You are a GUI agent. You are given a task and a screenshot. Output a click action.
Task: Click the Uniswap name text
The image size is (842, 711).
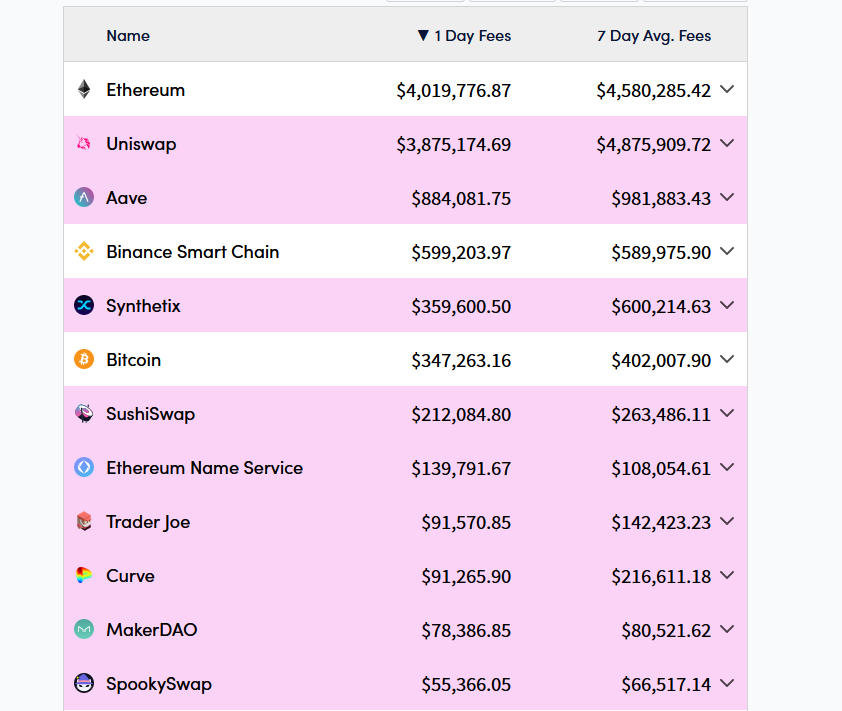(x=141, y=144)
